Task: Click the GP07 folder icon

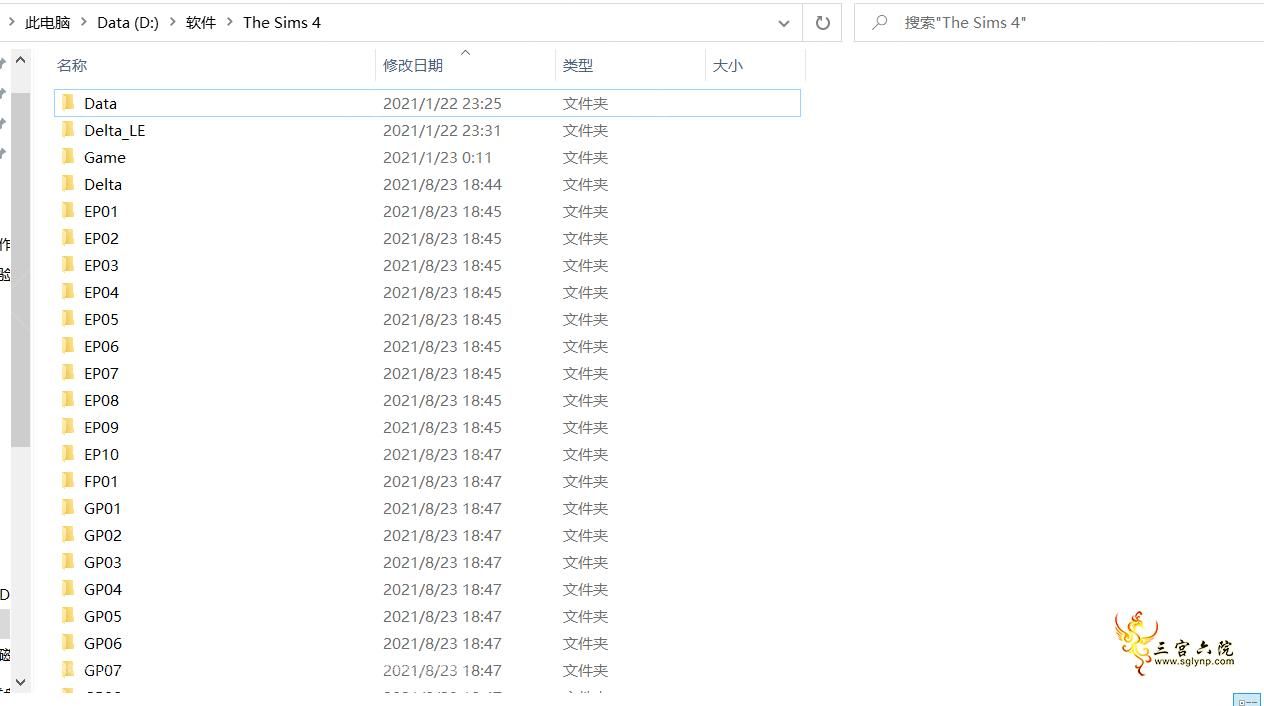Action: click(68, 670)
